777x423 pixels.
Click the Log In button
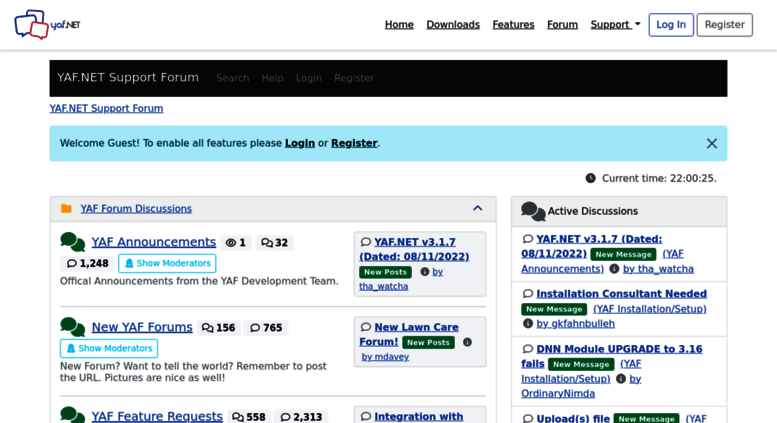pyautogui.click(x=671, y=25)
